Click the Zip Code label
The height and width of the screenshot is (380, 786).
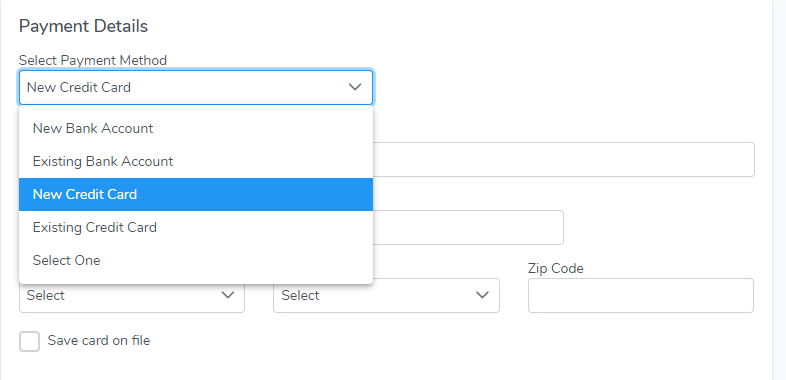(x=555, y=269)
